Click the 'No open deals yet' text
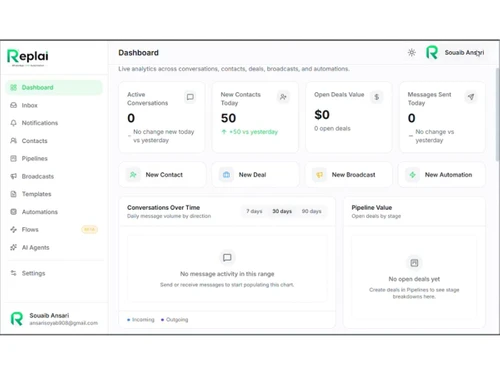The height and width of the screenshot is (375, 500). coord(414,279)
